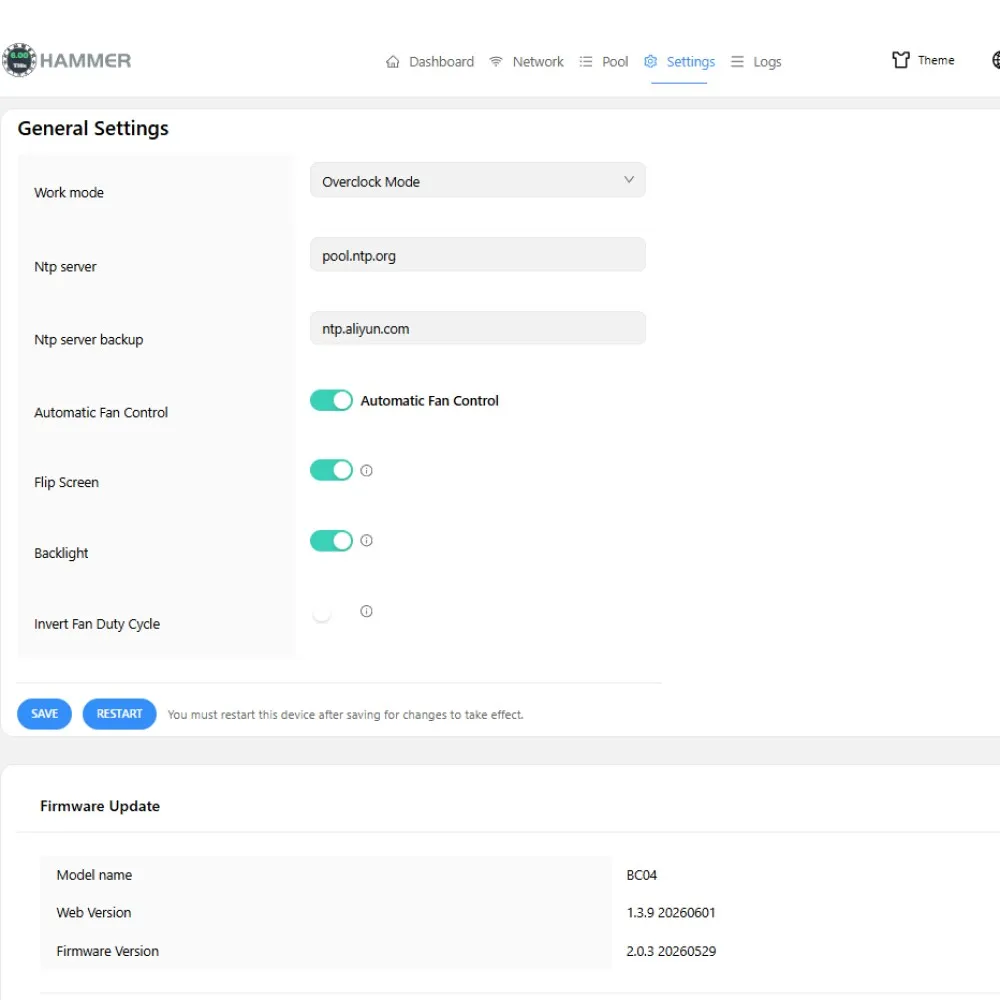Click the 'Model name' row label

coord(94,875)
